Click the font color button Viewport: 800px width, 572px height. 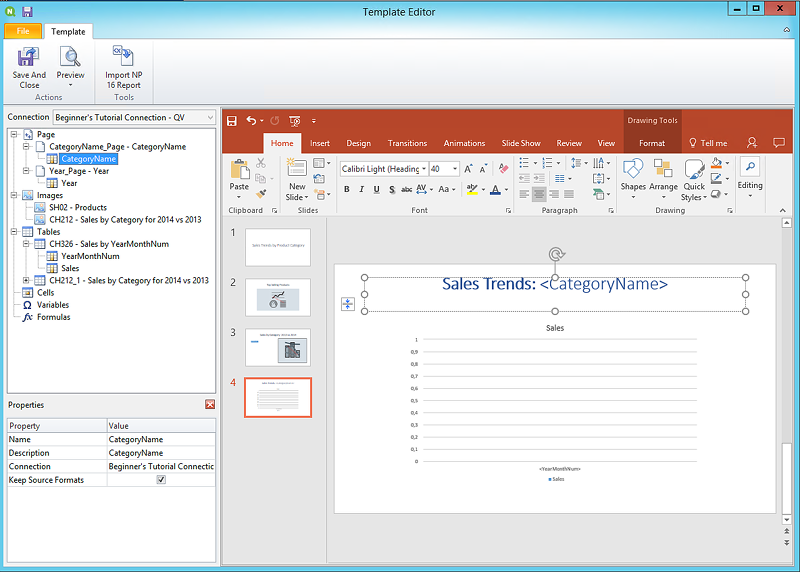(496, 189)
